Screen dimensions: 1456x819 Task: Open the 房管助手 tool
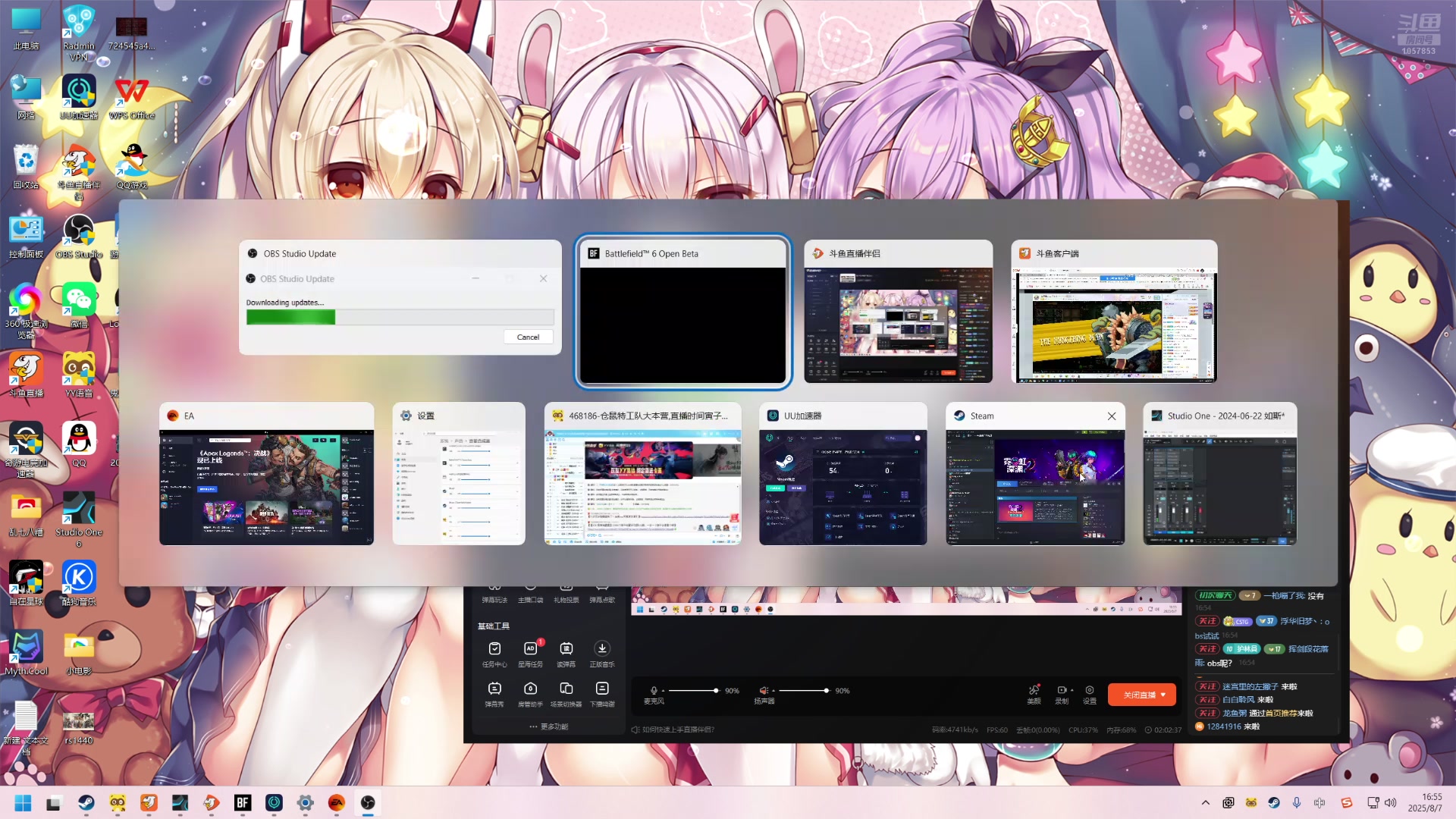click(x=530, y=694)
